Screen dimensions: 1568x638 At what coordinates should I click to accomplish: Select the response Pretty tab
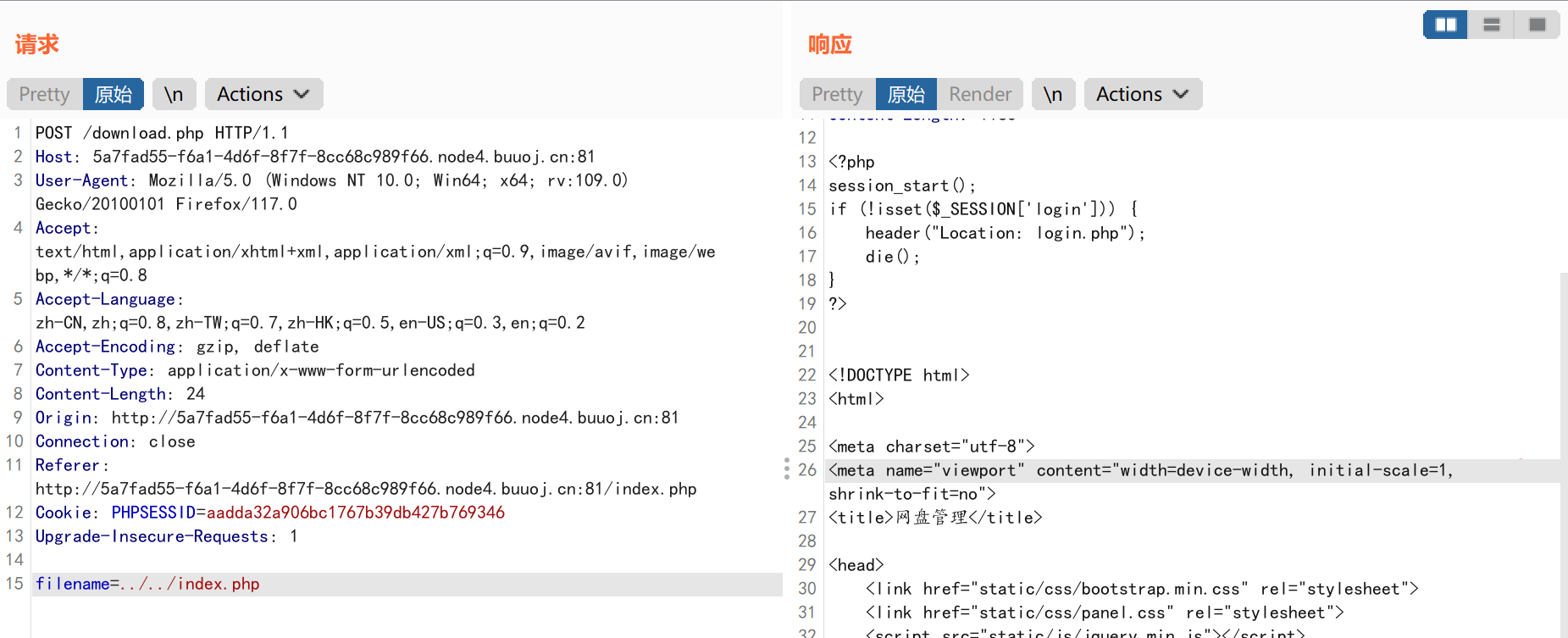tap(837, 94)
